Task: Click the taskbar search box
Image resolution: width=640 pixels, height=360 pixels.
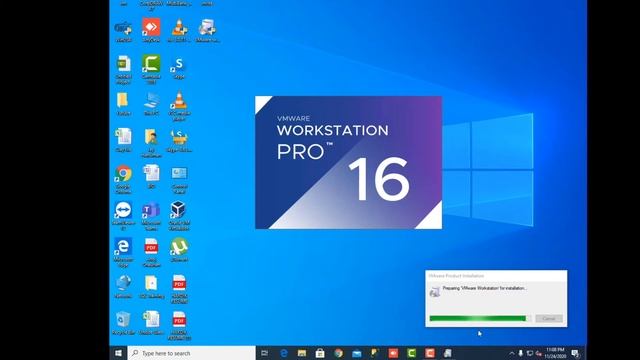Action: point(191,353)
